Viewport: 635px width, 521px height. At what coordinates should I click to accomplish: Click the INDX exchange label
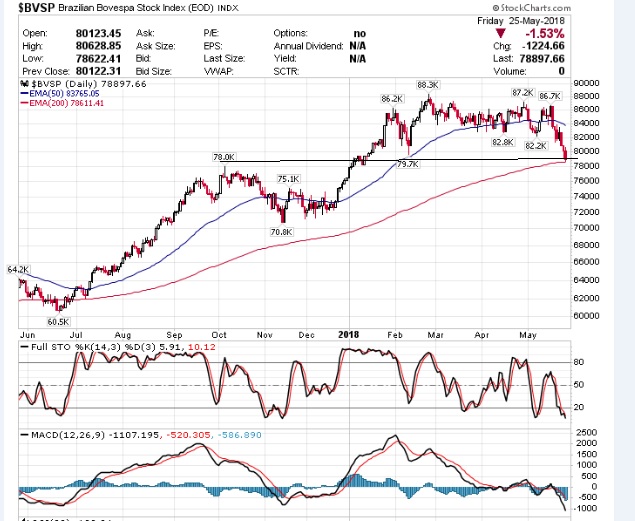pos(228,8)
